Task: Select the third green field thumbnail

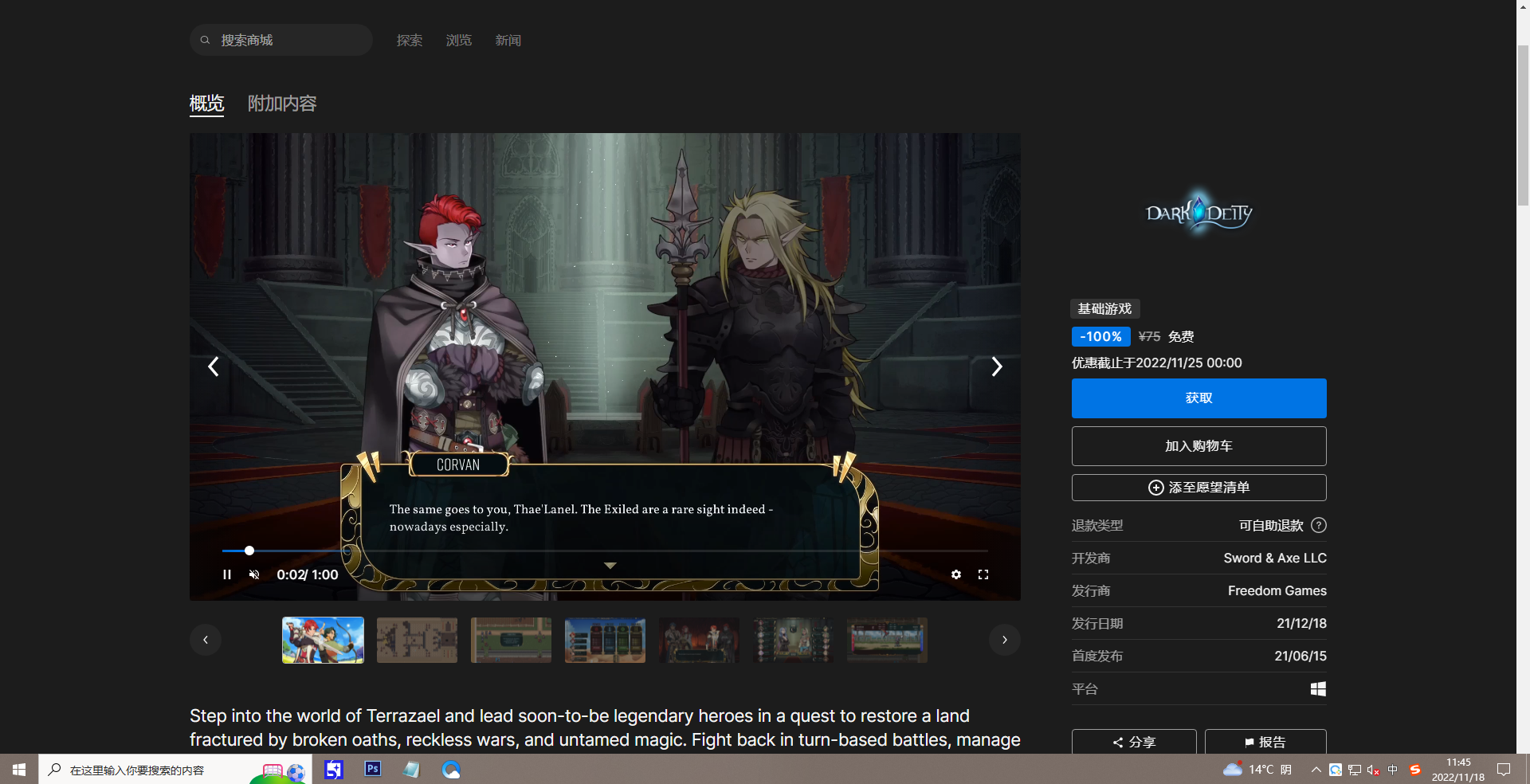Action: [x=511, y=640]
